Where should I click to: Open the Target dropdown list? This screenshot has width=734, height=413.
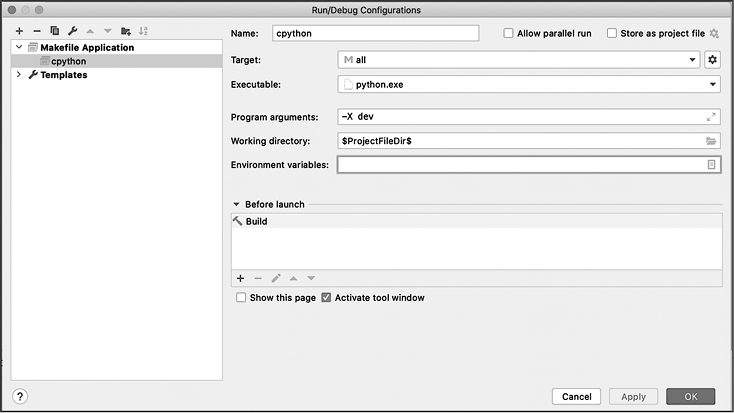[693, 60]
